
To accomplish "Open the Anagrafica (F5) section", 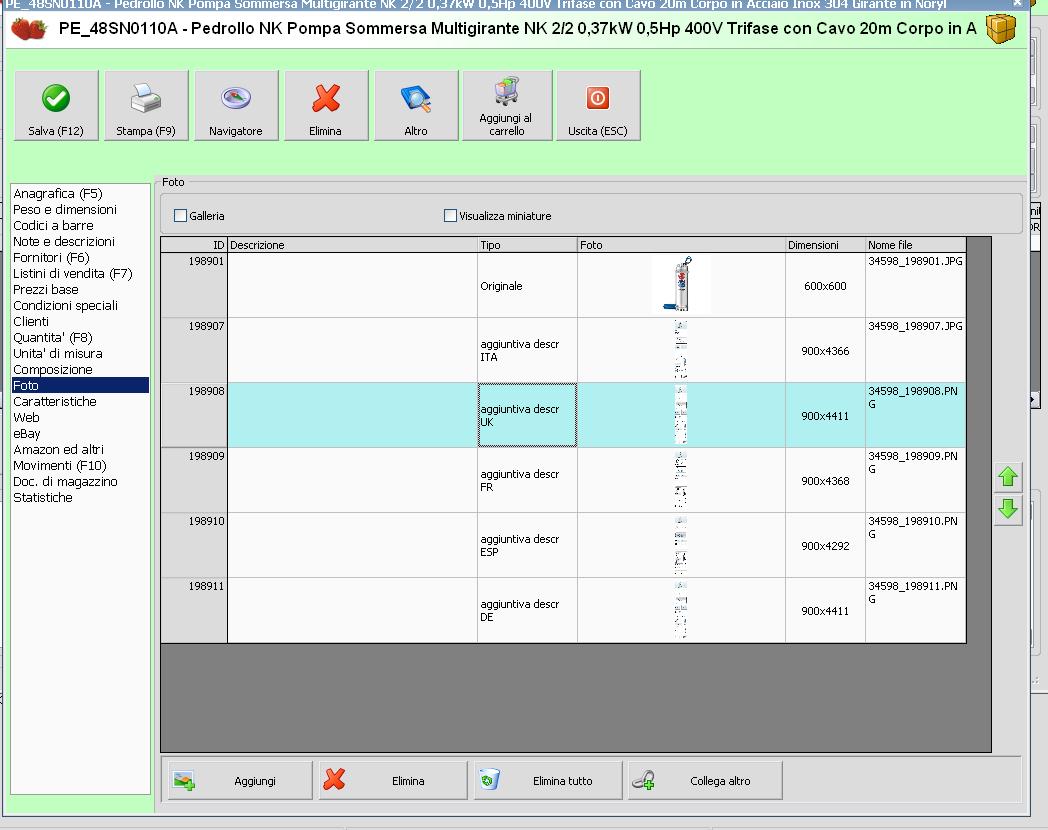I will click(x=57, y=194).
